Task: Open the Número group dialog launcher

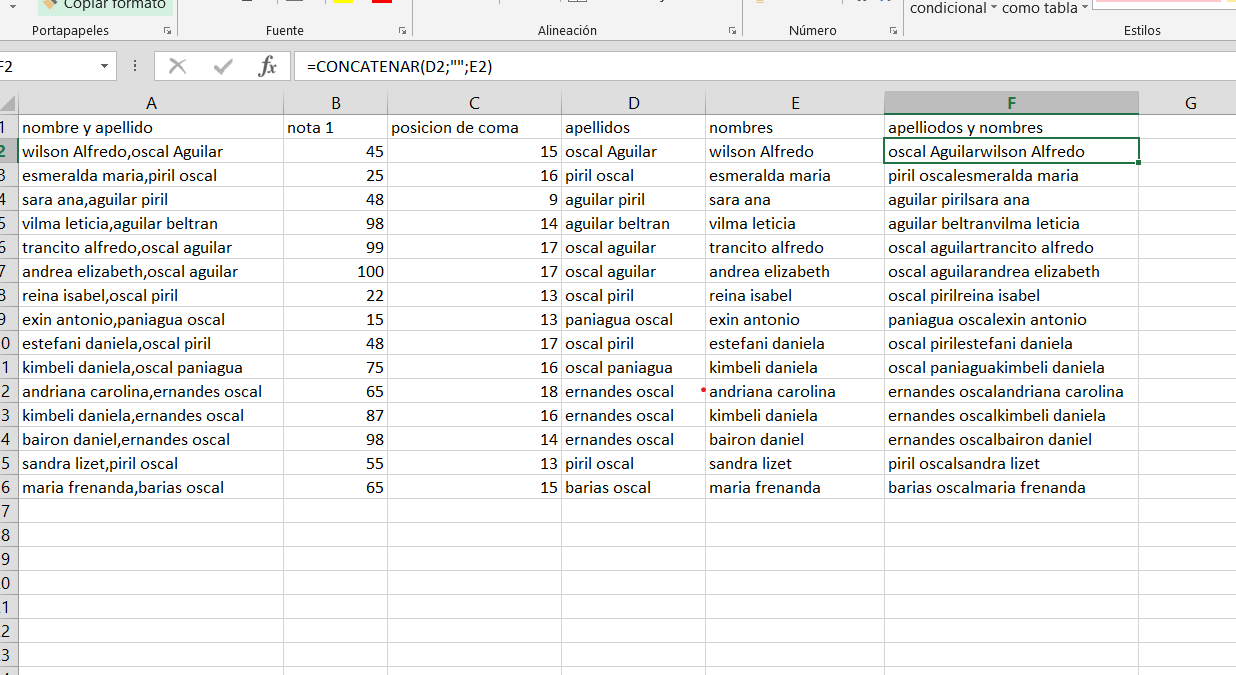Action: click(x=893, y=31)
